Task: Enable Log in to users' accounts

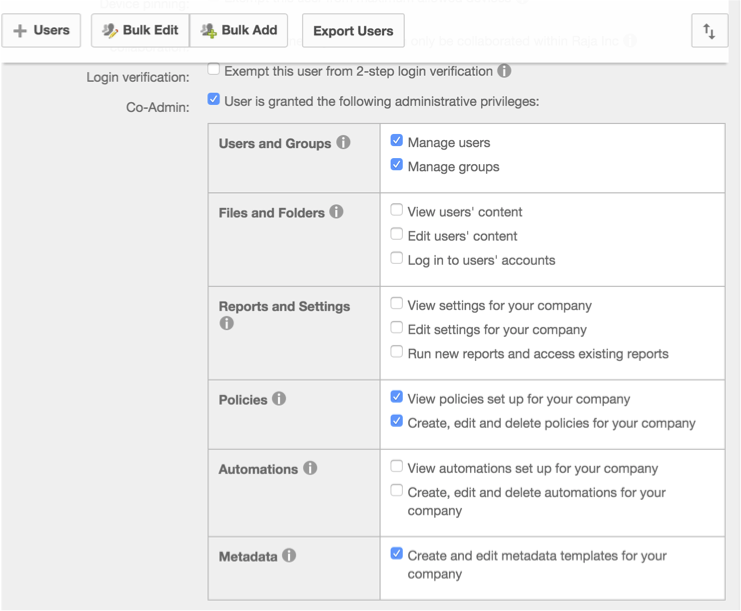Action: [397, 258]
